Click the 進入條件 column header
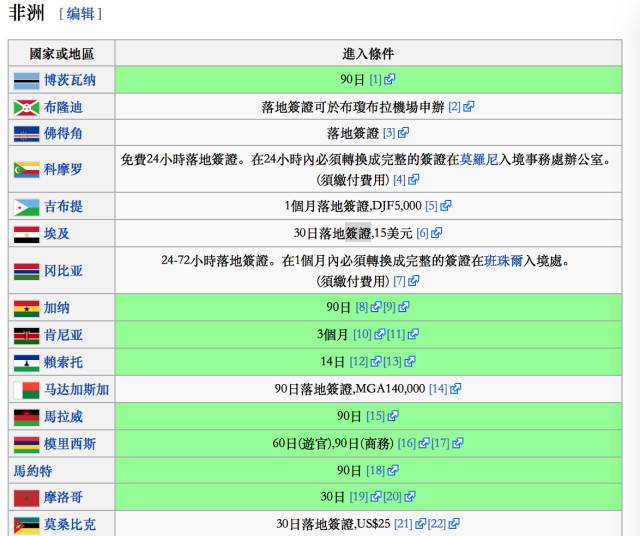 [x=368, y=53]
